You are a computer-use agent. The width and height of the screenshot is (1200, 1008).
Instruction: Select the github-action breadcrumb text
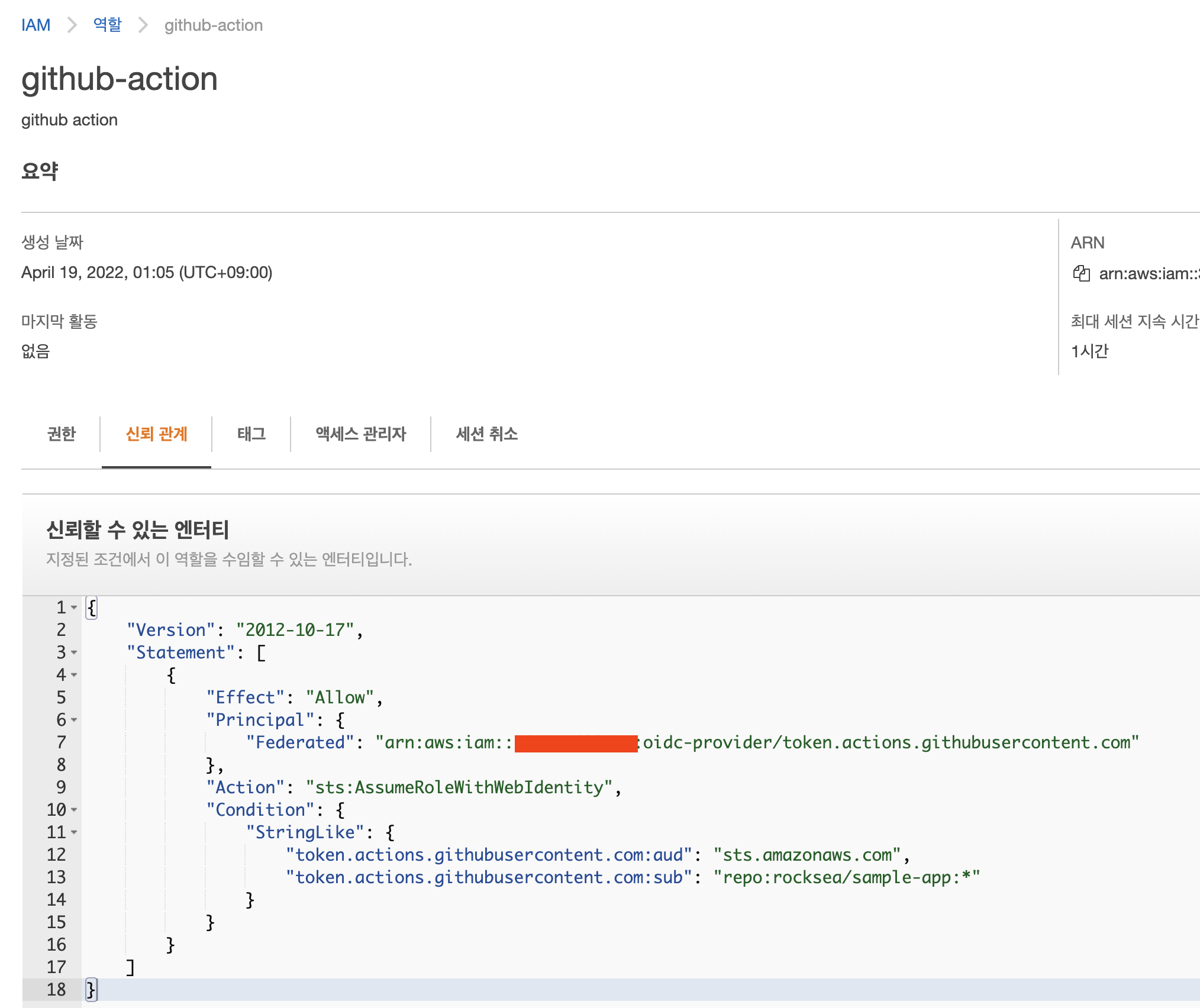tap(214, 25)
